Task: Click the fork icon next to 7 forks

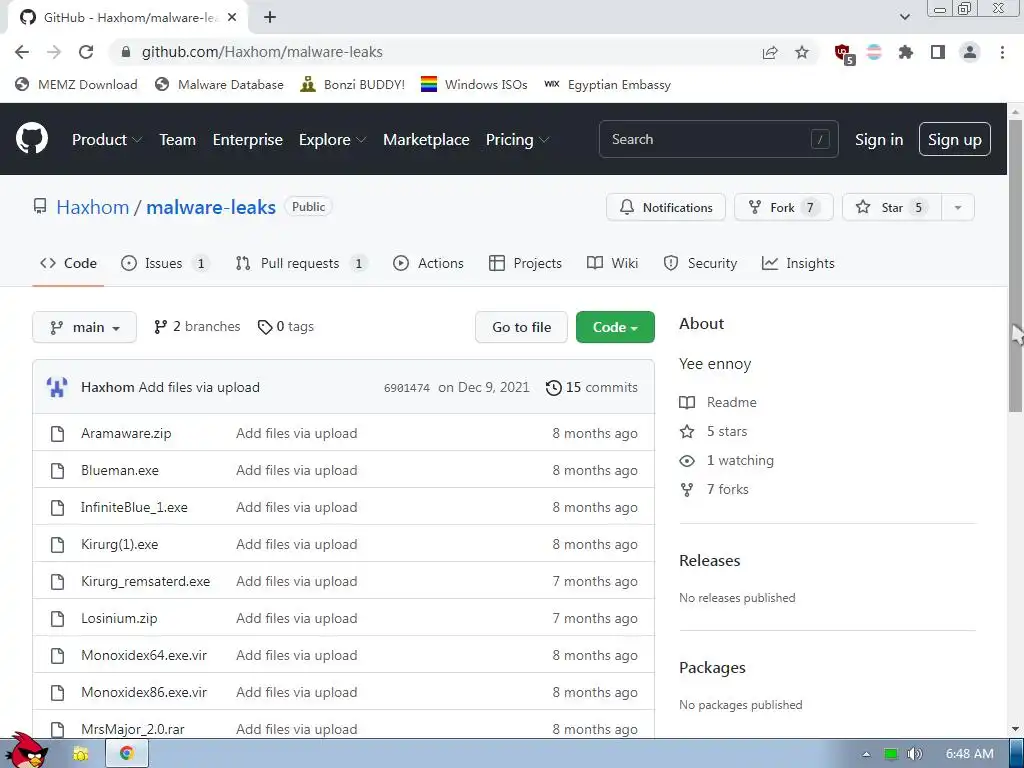Action: (687, 490)
